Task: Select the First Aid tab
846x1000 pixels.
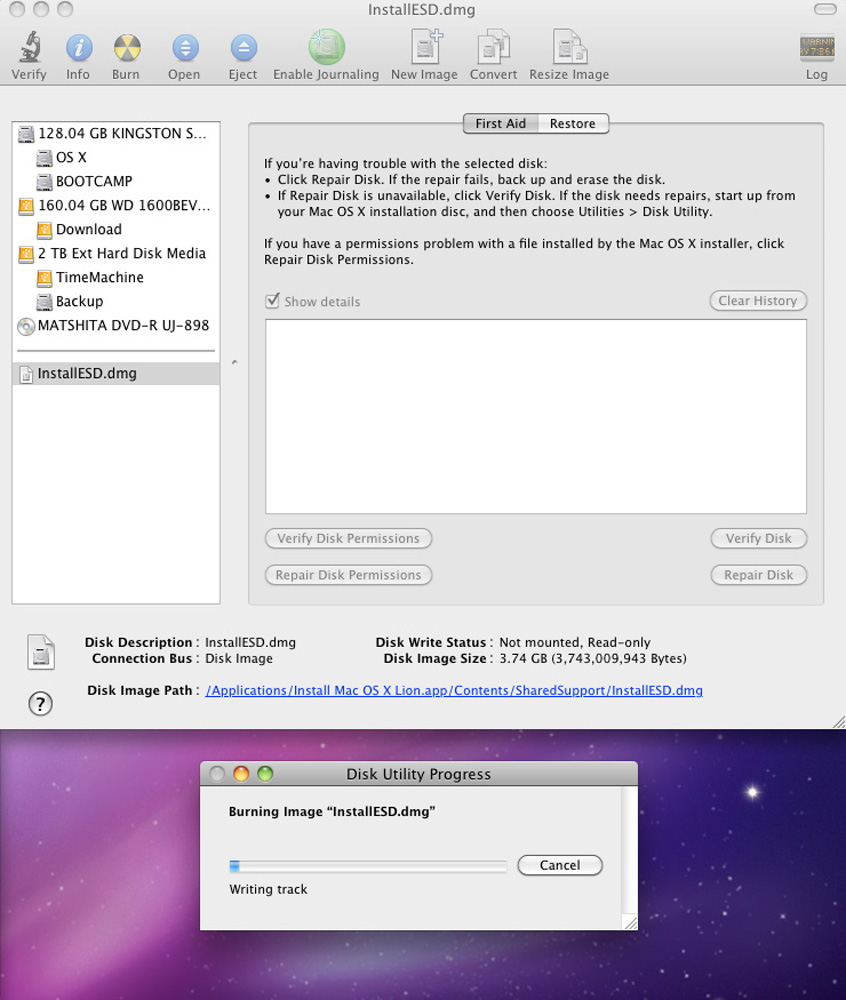Action: [x=500, y=124]
